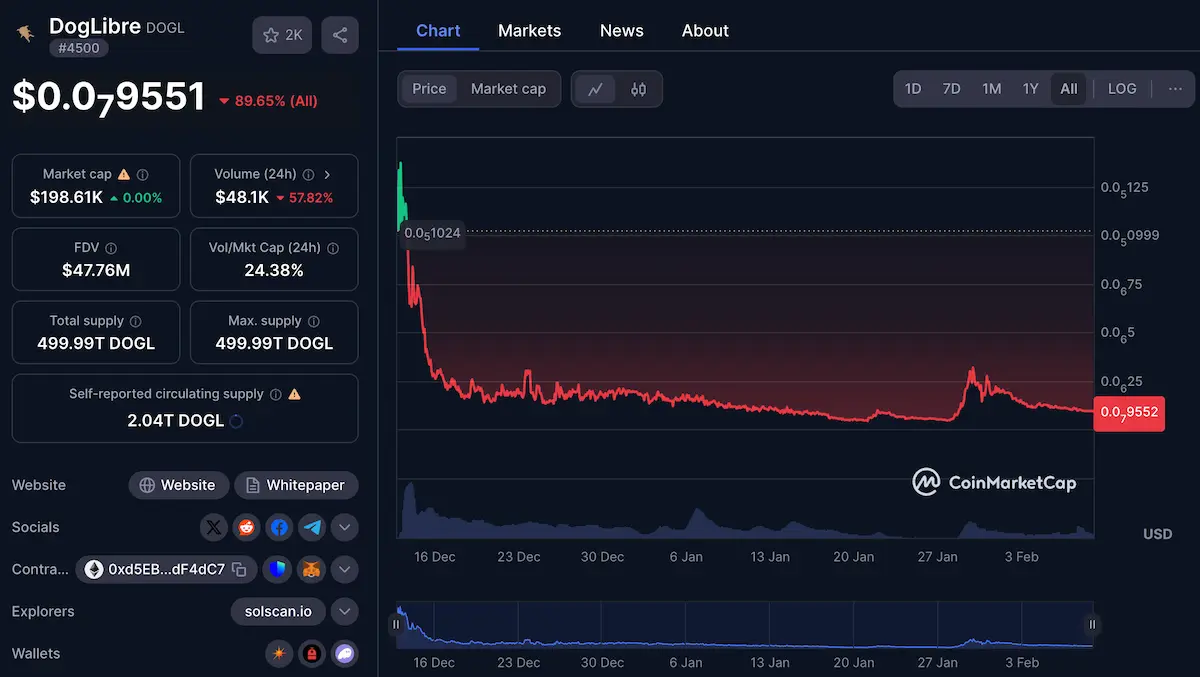Click the #4500 rank badge
The height and width of the screenshot is (677, 1200).
coord(79,48)
